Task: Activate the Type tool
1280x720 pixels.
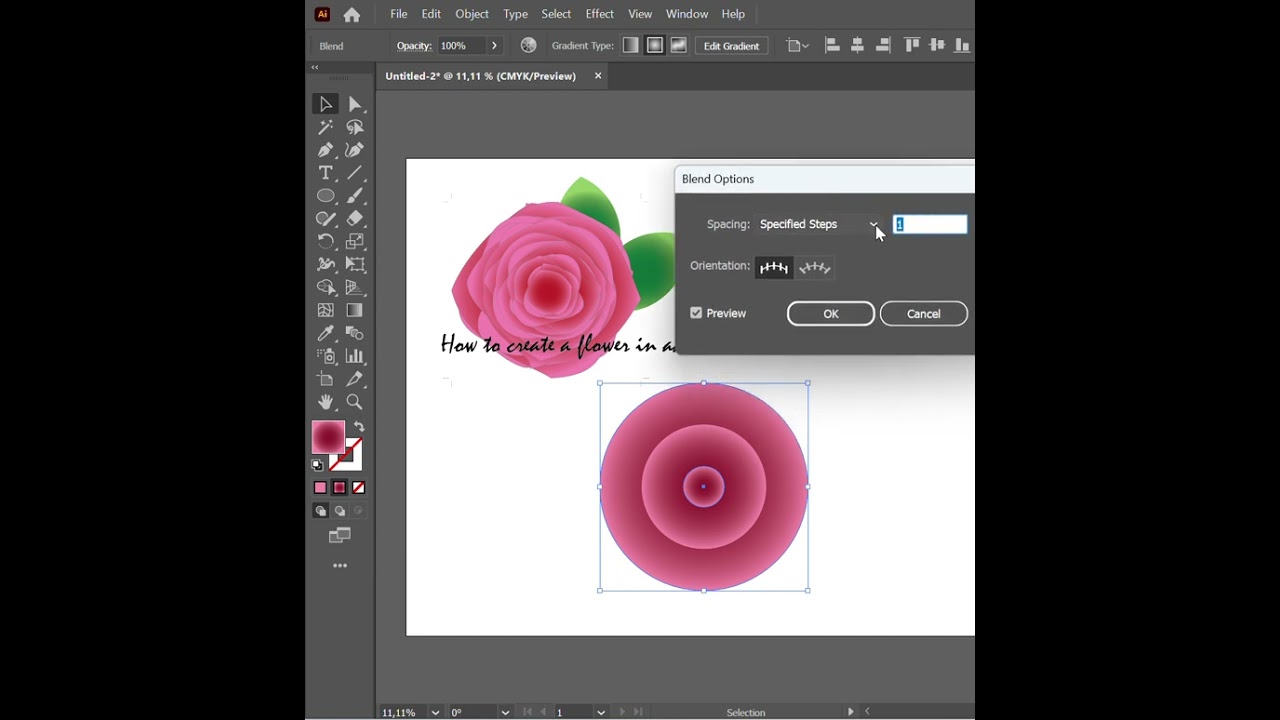Action: pos(325,173)
